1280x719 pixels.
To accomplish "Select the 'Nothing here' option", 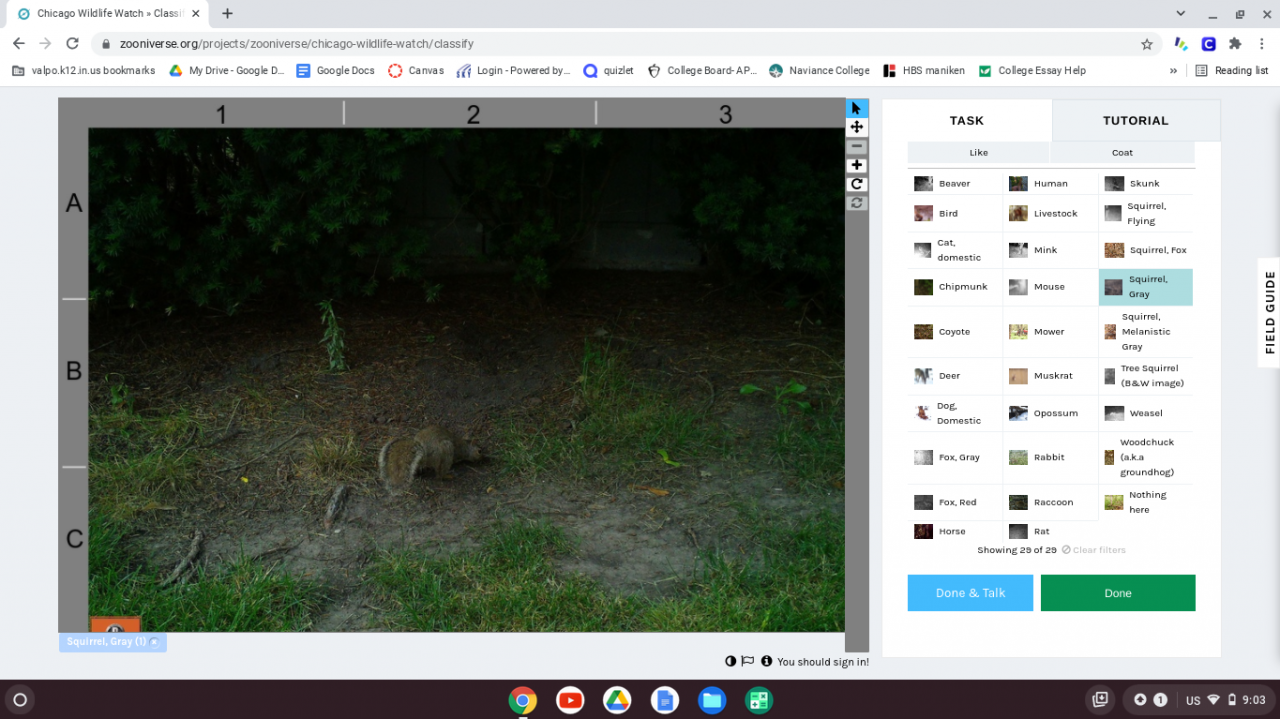I will pyautogui.click(x=1146, y=502).
